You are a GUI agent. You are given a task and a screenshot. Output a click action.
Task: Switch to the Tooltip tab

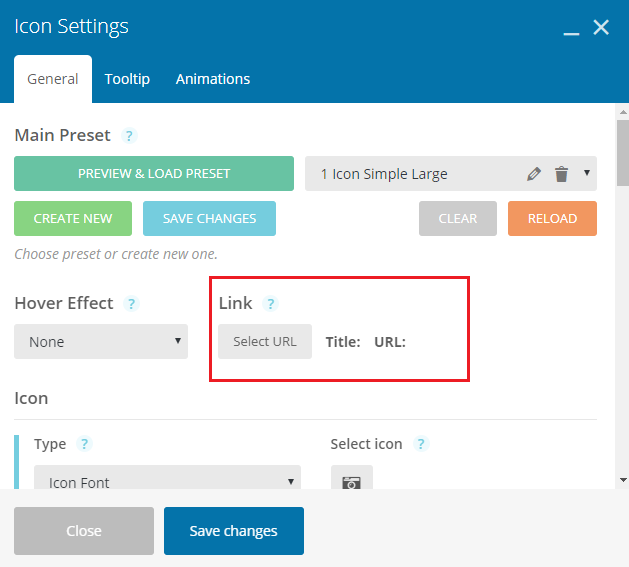(x=127, y=79)
